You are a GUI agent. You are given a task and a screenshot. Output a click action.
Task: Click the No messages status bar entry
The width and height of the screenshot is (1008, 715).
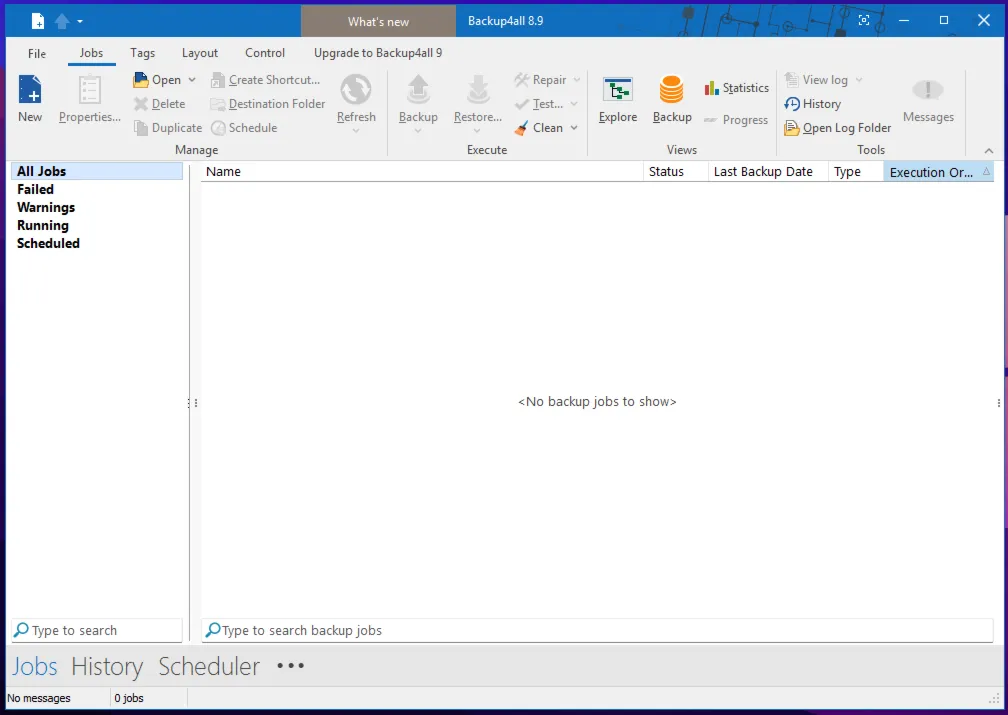coord(39,698)
